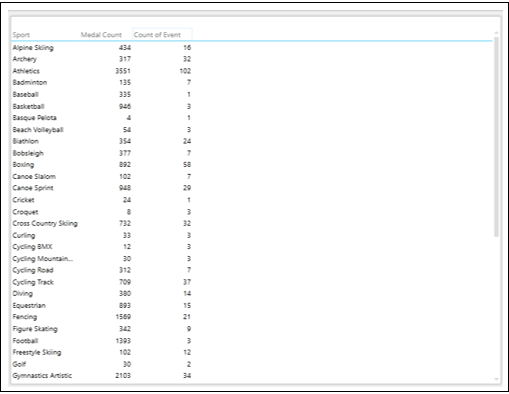Click the Beach Volleyball sport cell
Screen dimensions: 509x394
[x=38, y=130]
